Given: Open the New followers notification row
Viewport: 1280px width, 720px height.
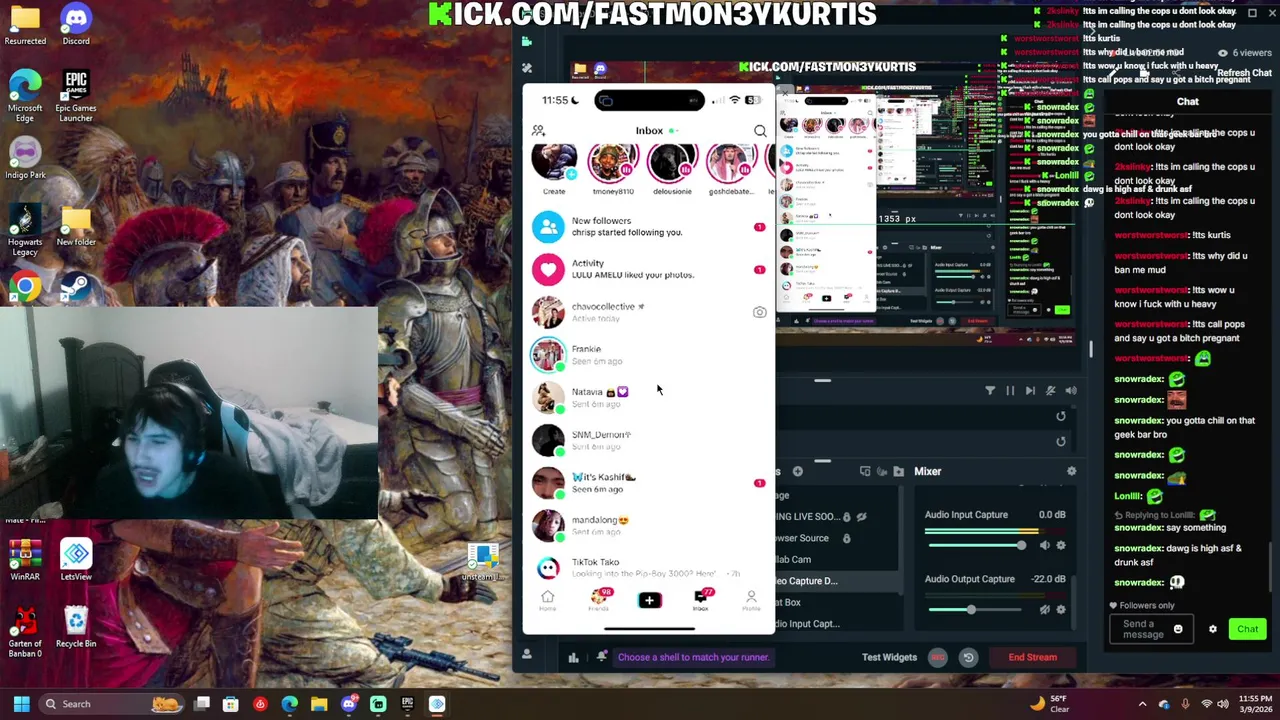Looking at the screenshot, I should [649, 227].
